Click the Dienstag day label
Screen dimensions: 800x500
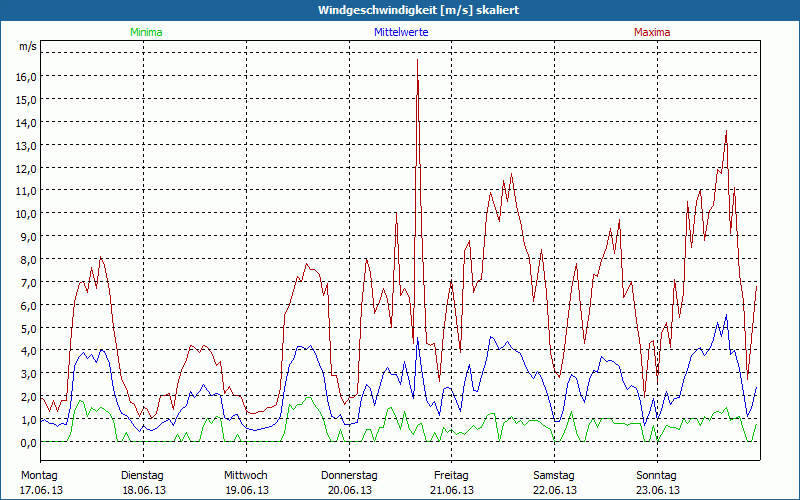pyautogui.click(x=142, y=476)
